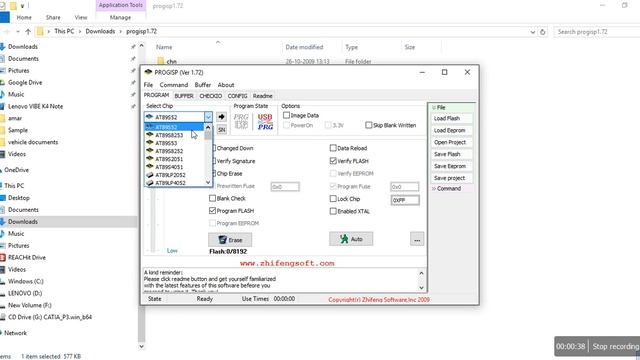Click the SN button in PROGISP
The height and width of the screenshot is (360, 640).
coord(221,130)
